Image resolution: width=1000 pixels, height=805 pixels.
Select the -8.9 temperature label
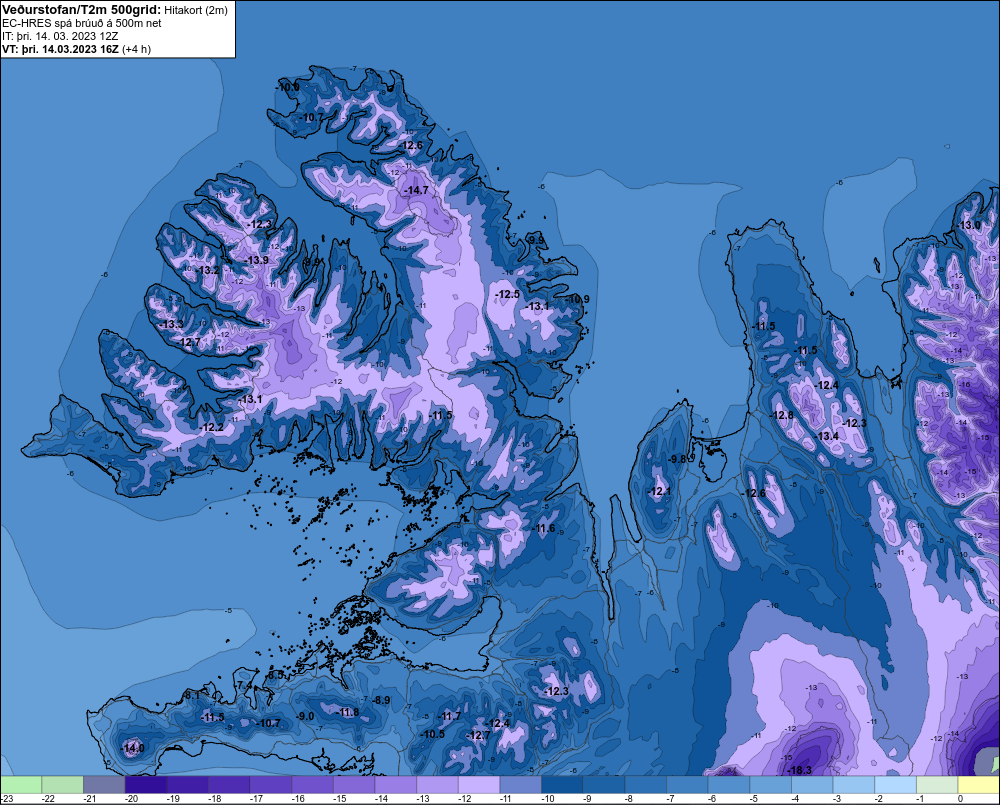tap(381, 700)
